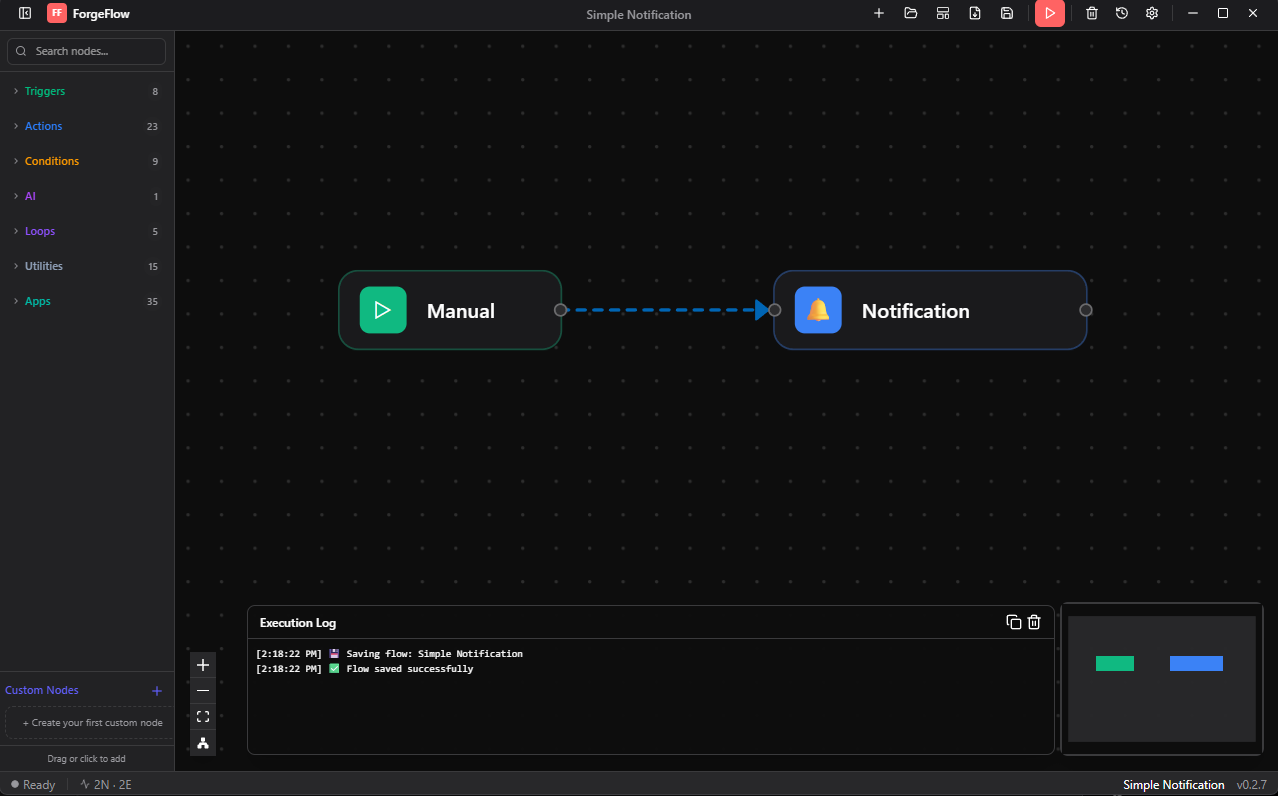This screenshot has width=1278, height=796.
Task: Expand the Conditions category
Action: (52, 161)
